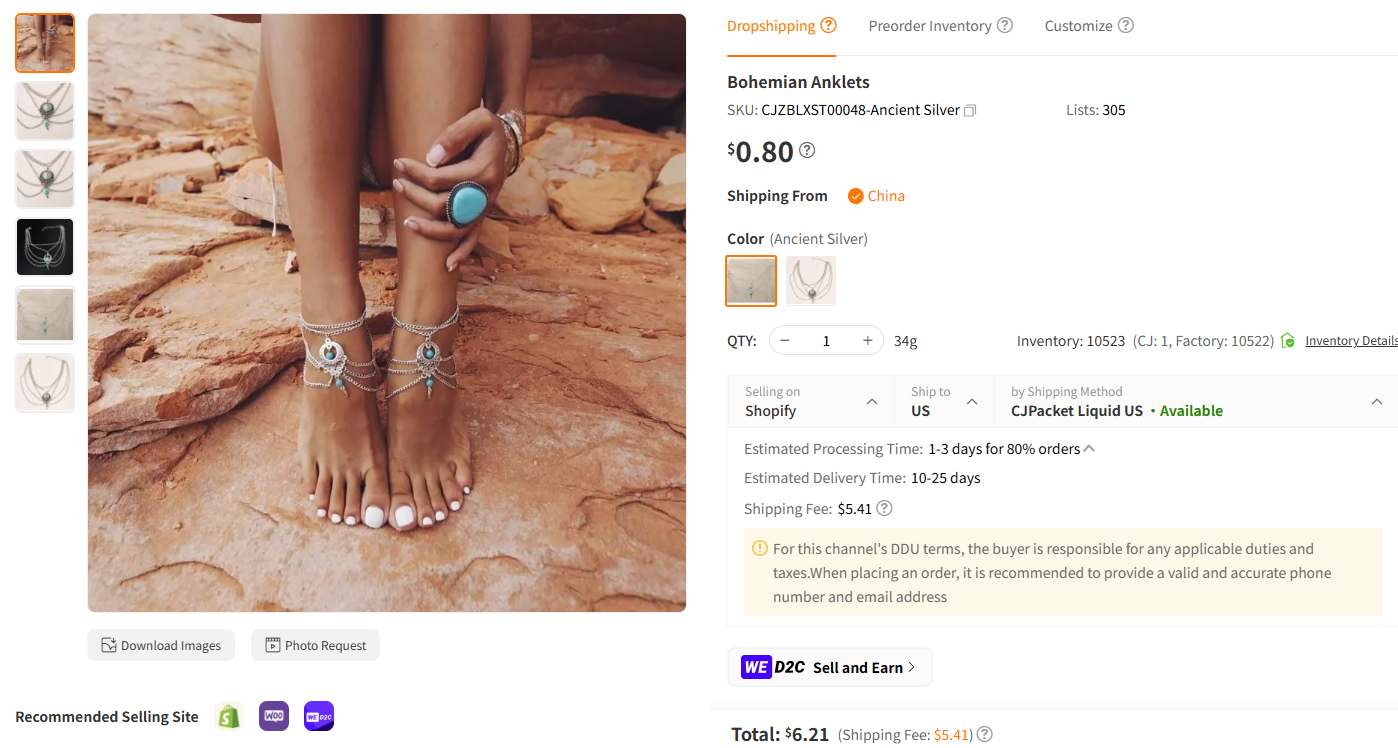This screenshot has width=1398, height=748.
Task: Select the second Ancient Silver color variant
Action: coord(810,281)
